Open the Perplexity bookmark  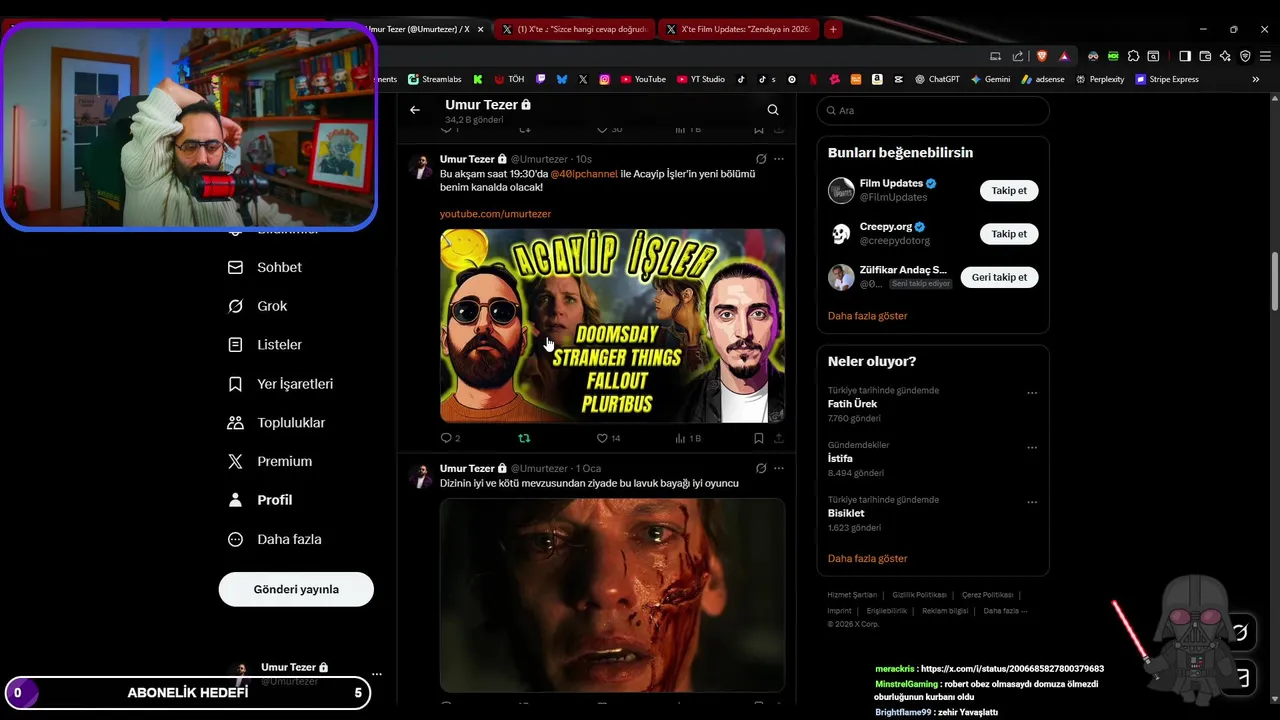pyautogui.click(x=1100, y=79)
